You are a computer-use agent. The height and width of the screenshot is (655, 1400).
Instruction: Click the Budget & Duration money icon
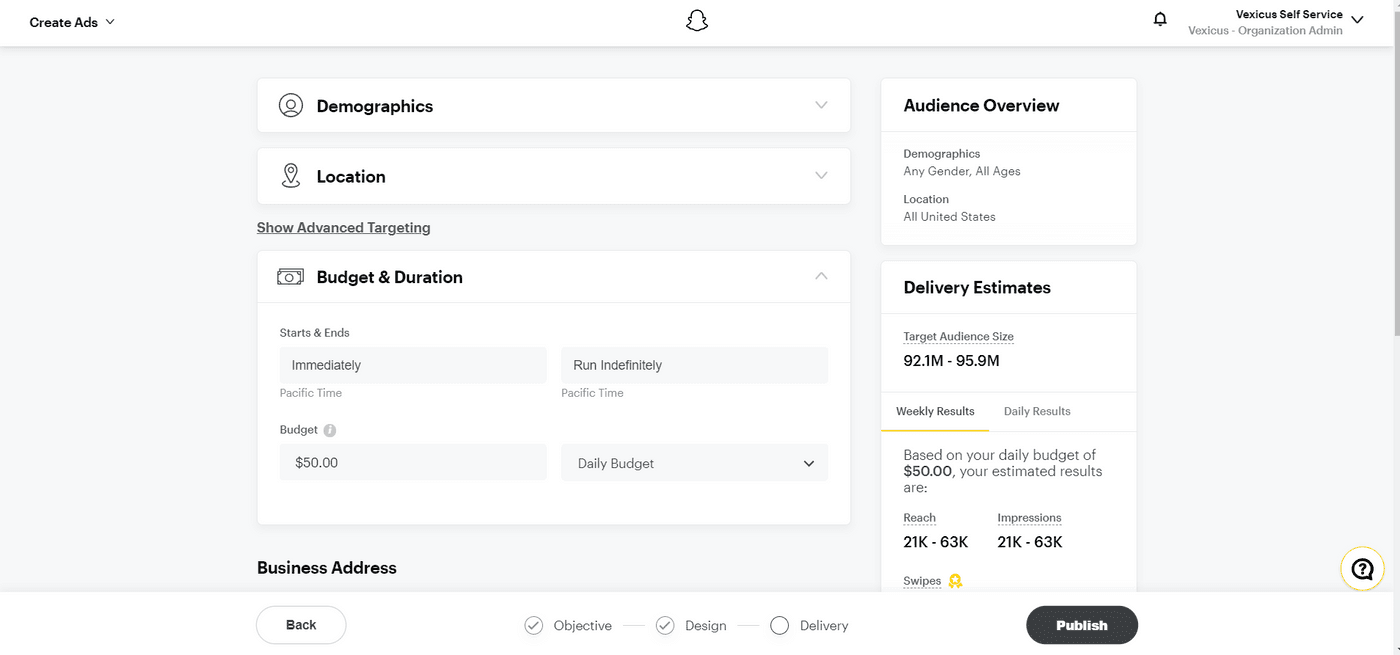tap(291, 277)
